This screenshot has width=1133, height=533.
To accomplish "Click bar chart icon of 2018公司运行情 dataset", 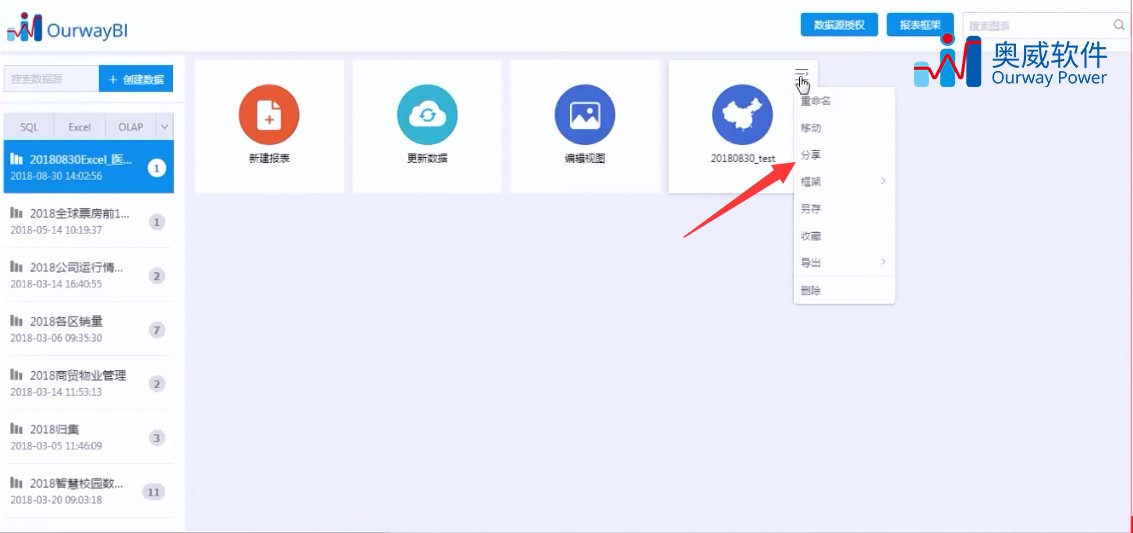I will [17, 267].
